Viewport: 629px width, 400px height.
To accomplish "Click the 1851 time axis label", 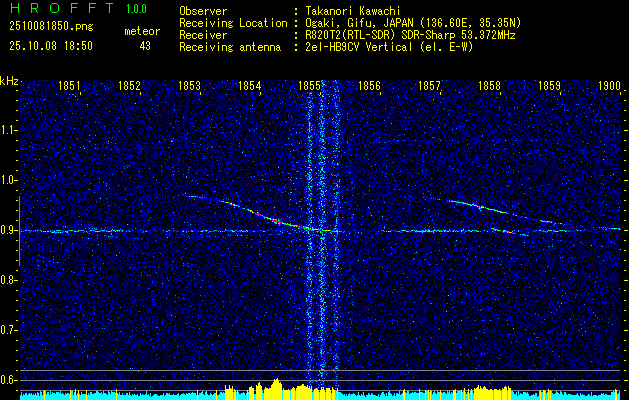I will tap(69, 86).
